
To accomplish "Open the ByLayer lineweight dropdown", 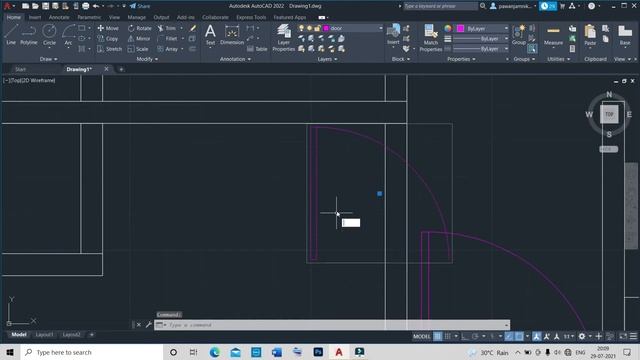I will click(506, 38).
